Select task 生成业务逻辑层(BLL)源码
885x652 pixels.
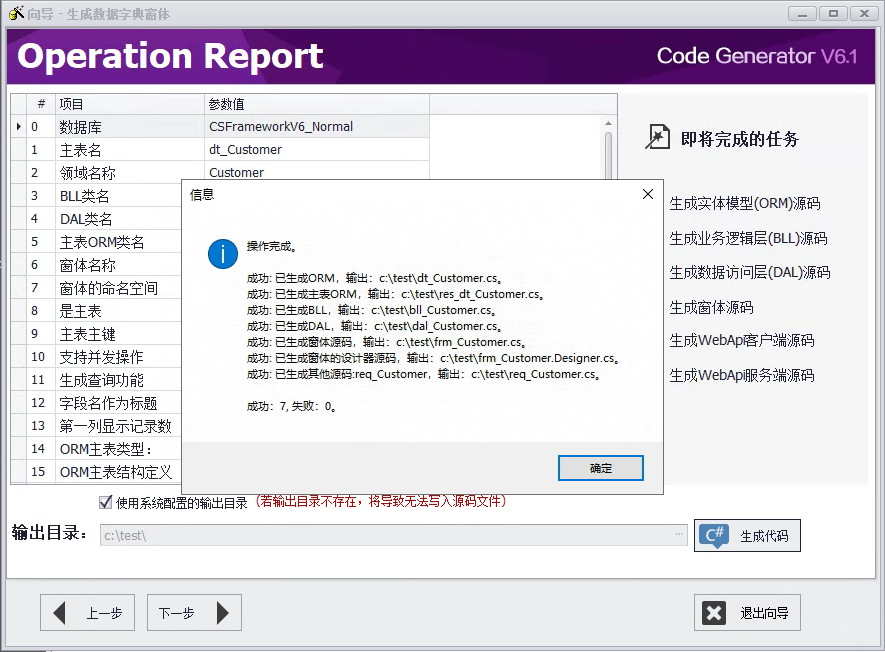(x=748, y=238)
